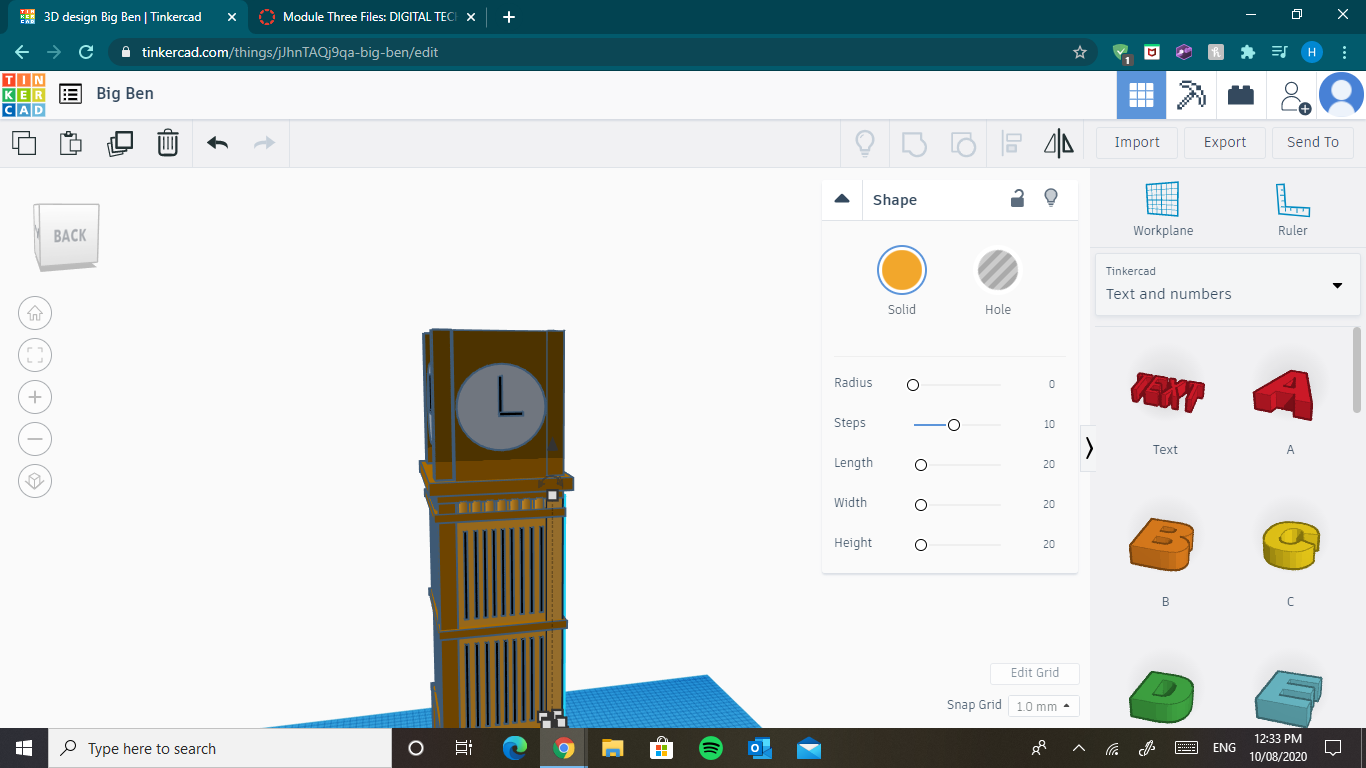
Task: Bookmark this page with star icon
Action: [1079, 52]
